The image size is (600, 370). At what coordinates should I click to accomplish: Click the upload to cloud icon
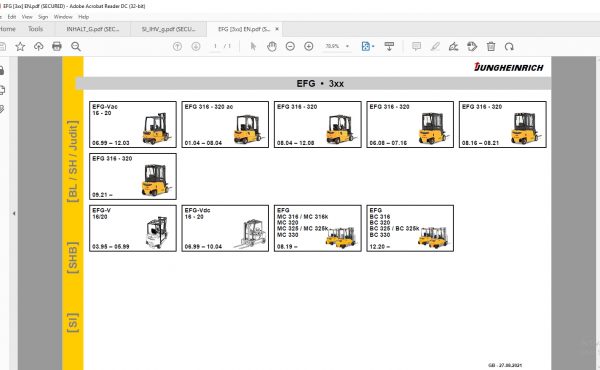pyautogui.click(x=38, y=47)
